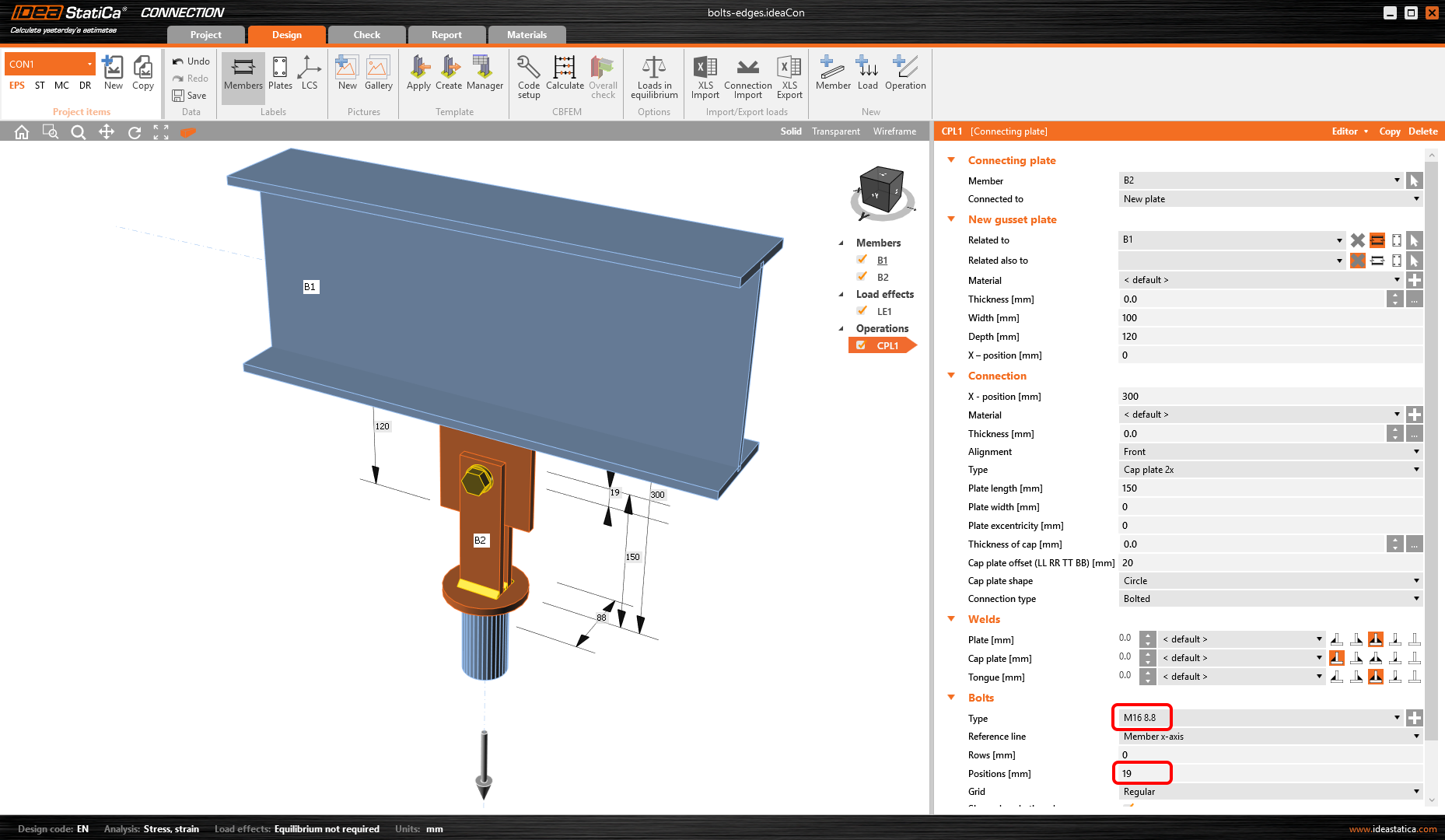This screenshot has height=840, width=1445.
Task: Toggle the CPL1 operation checkbox
Action: pos(861,345)
